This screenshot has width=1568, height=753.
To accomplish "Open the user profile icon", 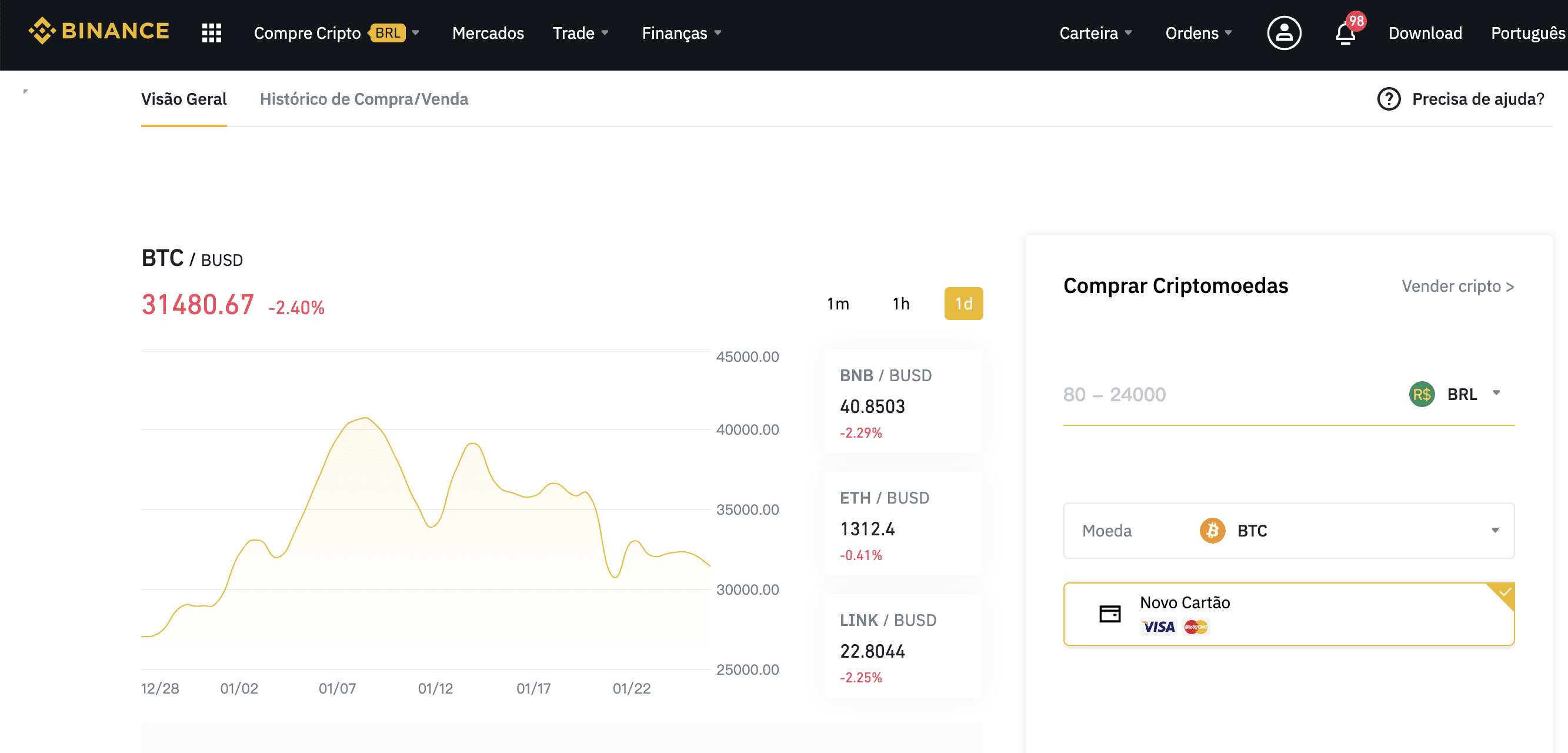I will click(1284, 33).
